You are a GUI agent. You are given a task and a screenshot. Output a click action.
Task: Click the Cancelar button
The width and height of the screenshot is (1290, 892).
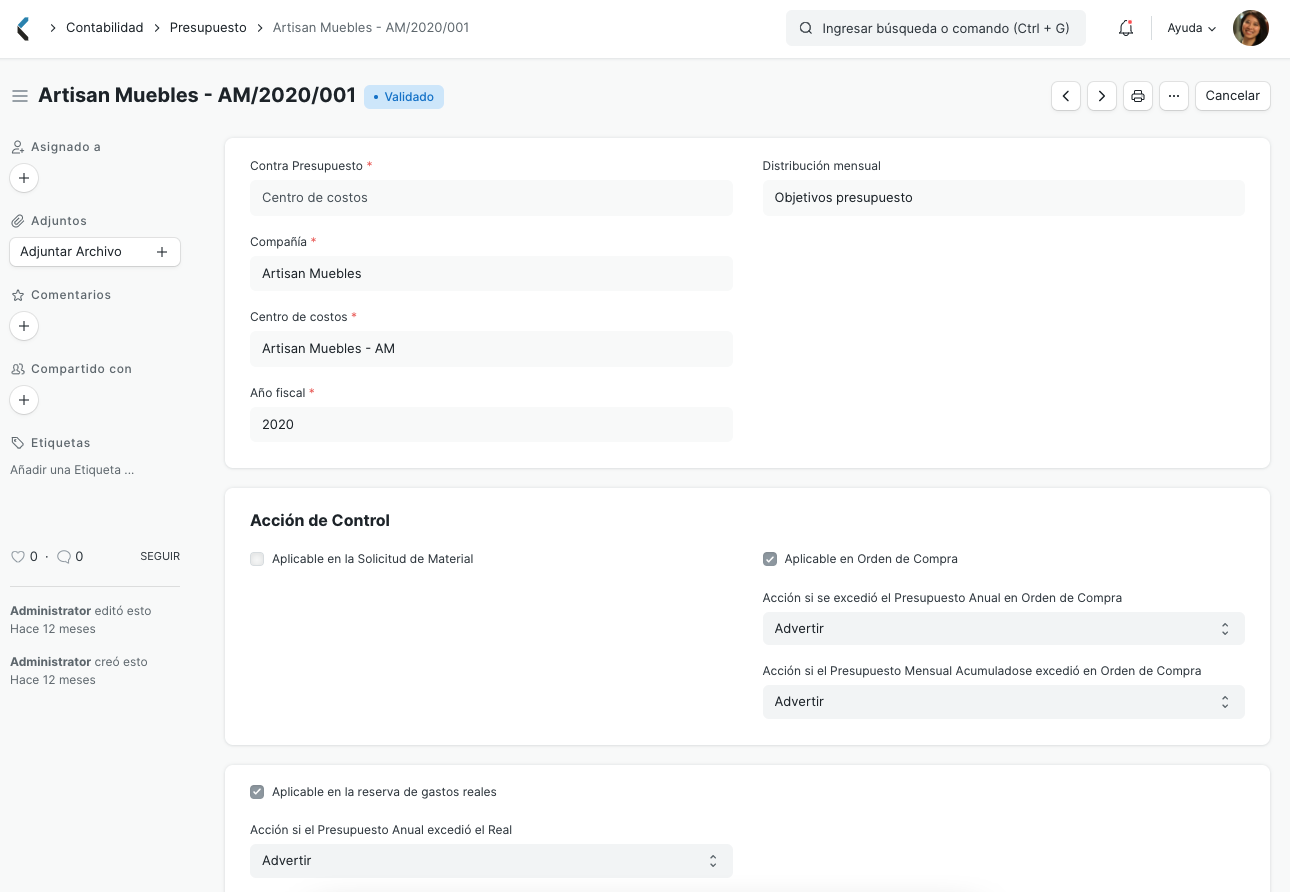1233,96
